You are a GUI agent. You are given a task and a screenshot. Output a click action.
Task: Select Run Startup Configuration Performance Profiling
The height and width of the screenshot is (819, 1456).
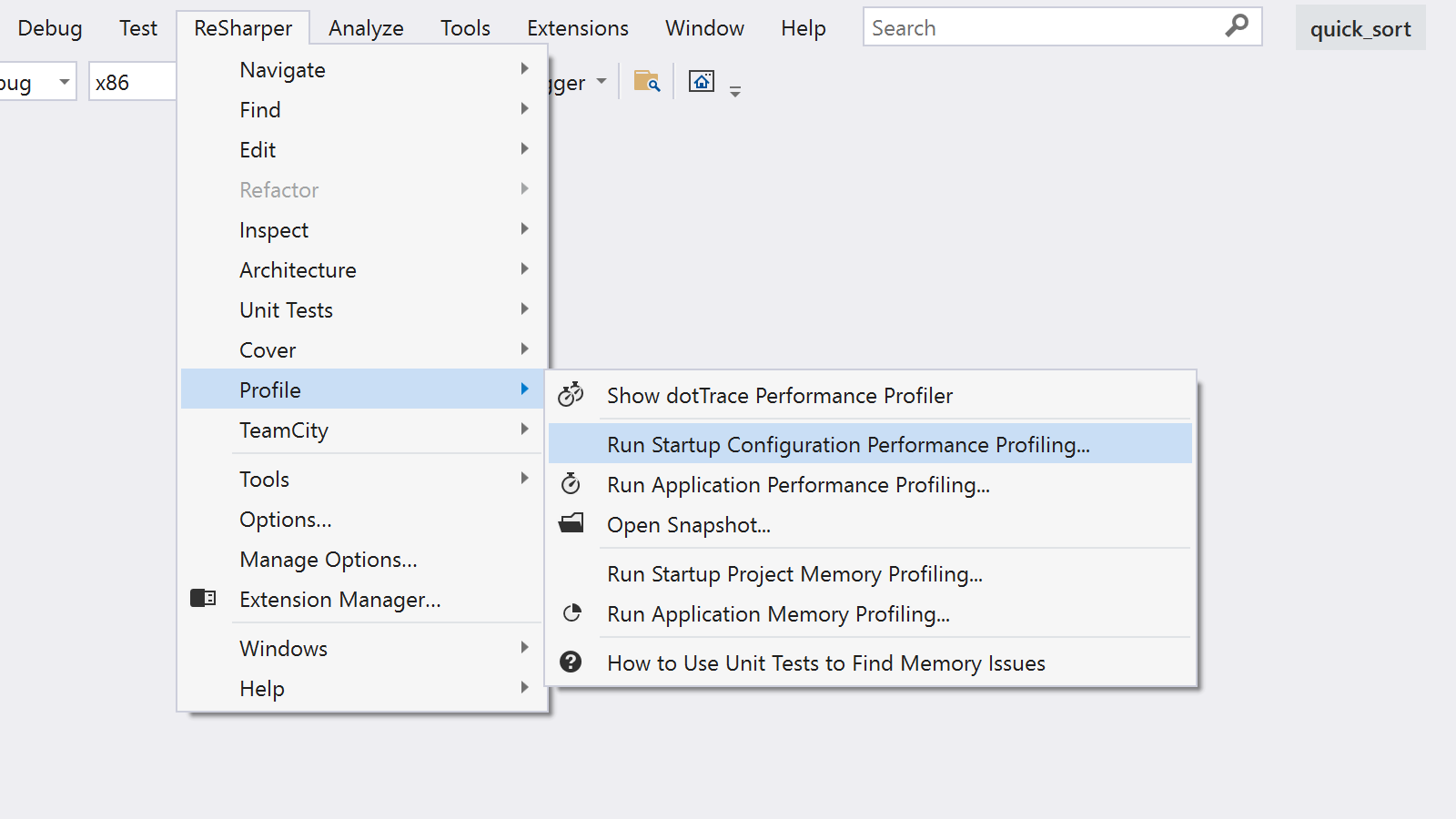[870, 444]
